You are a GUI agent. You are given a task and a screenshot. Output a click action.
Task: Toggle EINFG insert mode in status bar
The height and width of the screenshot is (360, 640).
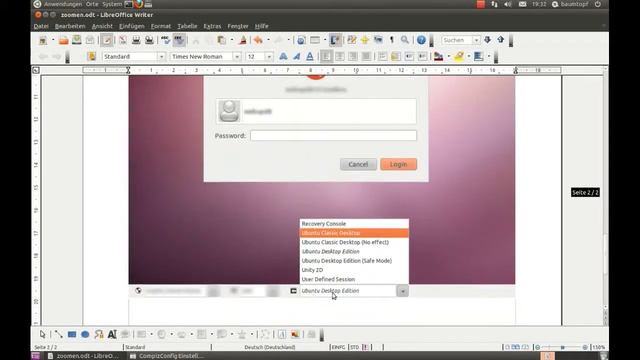pos(338,347)
